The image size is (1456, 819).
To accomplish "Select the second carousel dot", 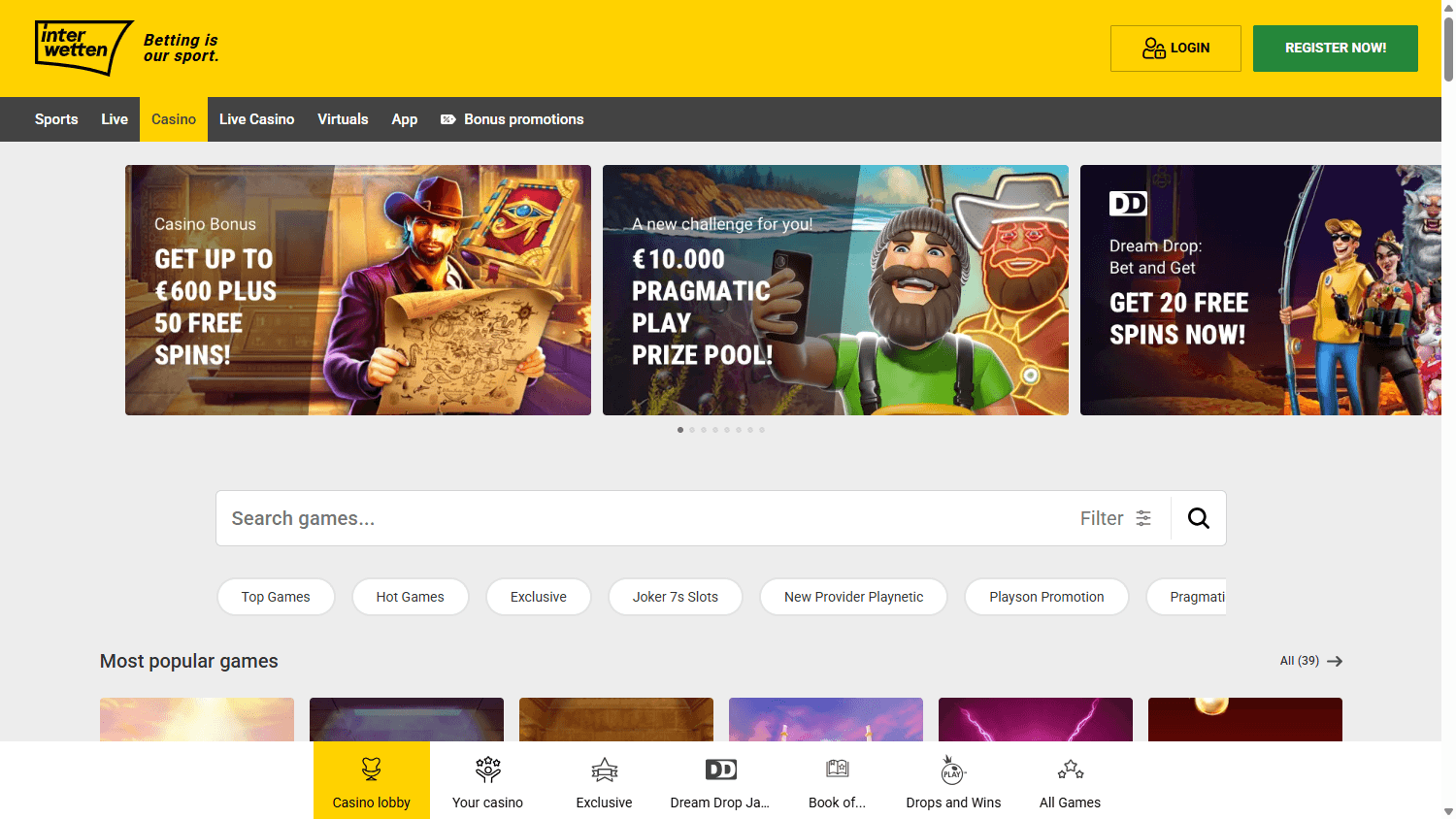I will tap(692, 430).
